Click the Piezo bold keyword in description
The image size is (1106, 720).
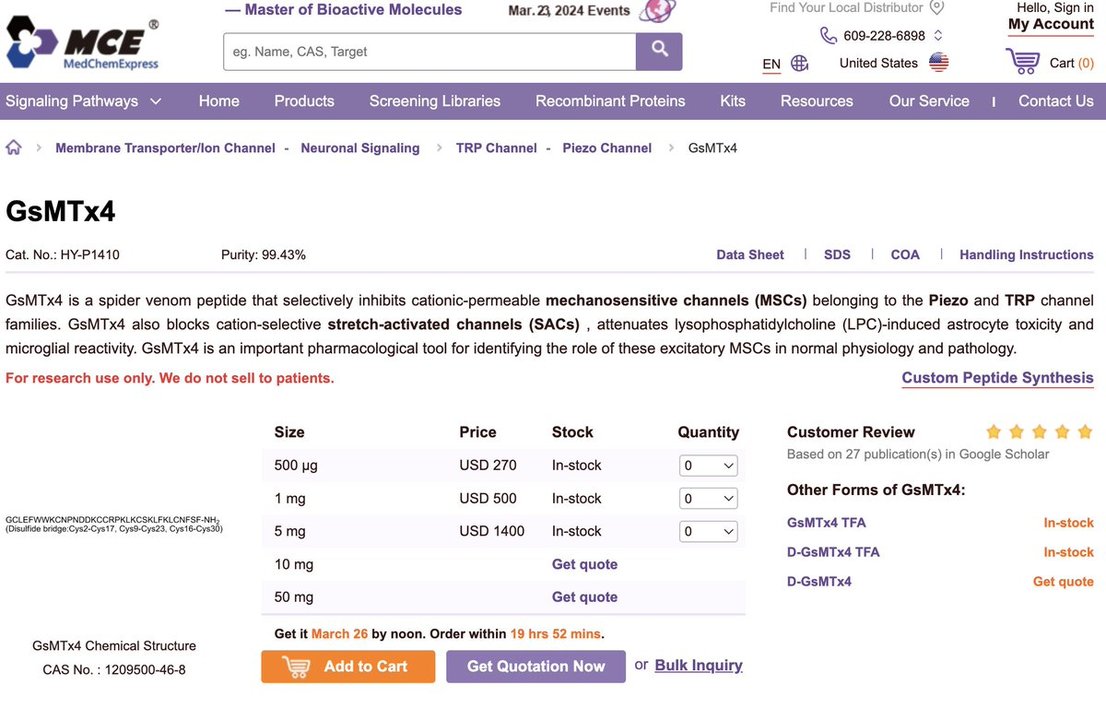pyautogui.click(x=948, y=300)
